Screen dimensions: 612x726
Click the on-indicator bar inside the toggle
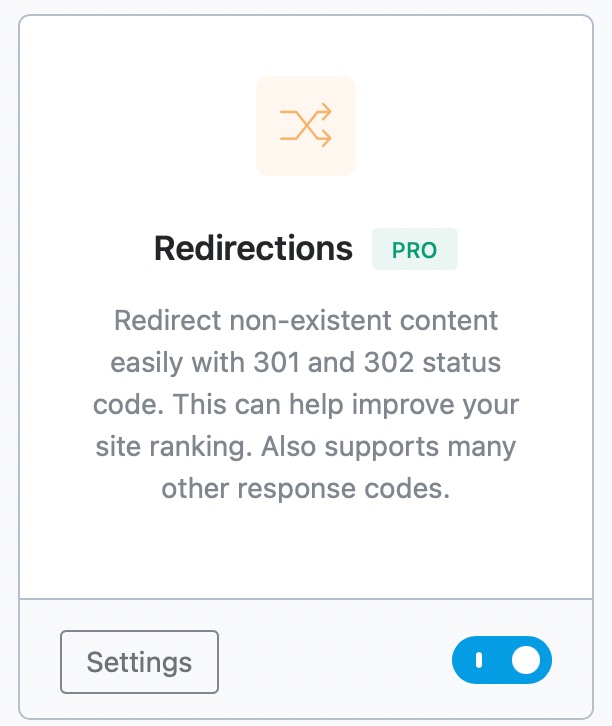pos(479,660)
